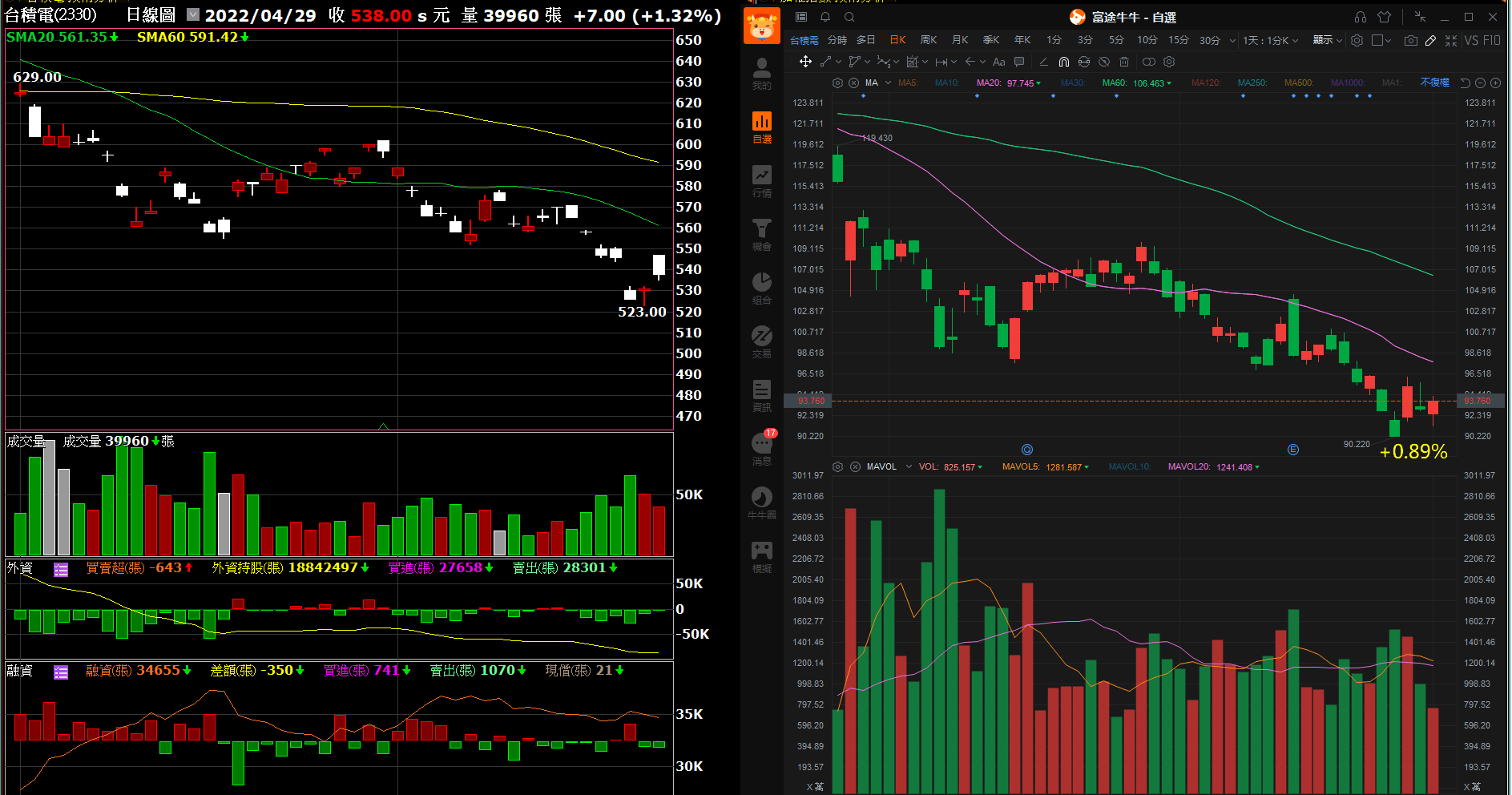Viewport: 1512px width, 795px height.
Task: Open chart layout box dropdown
Action: coord(1381,40)
